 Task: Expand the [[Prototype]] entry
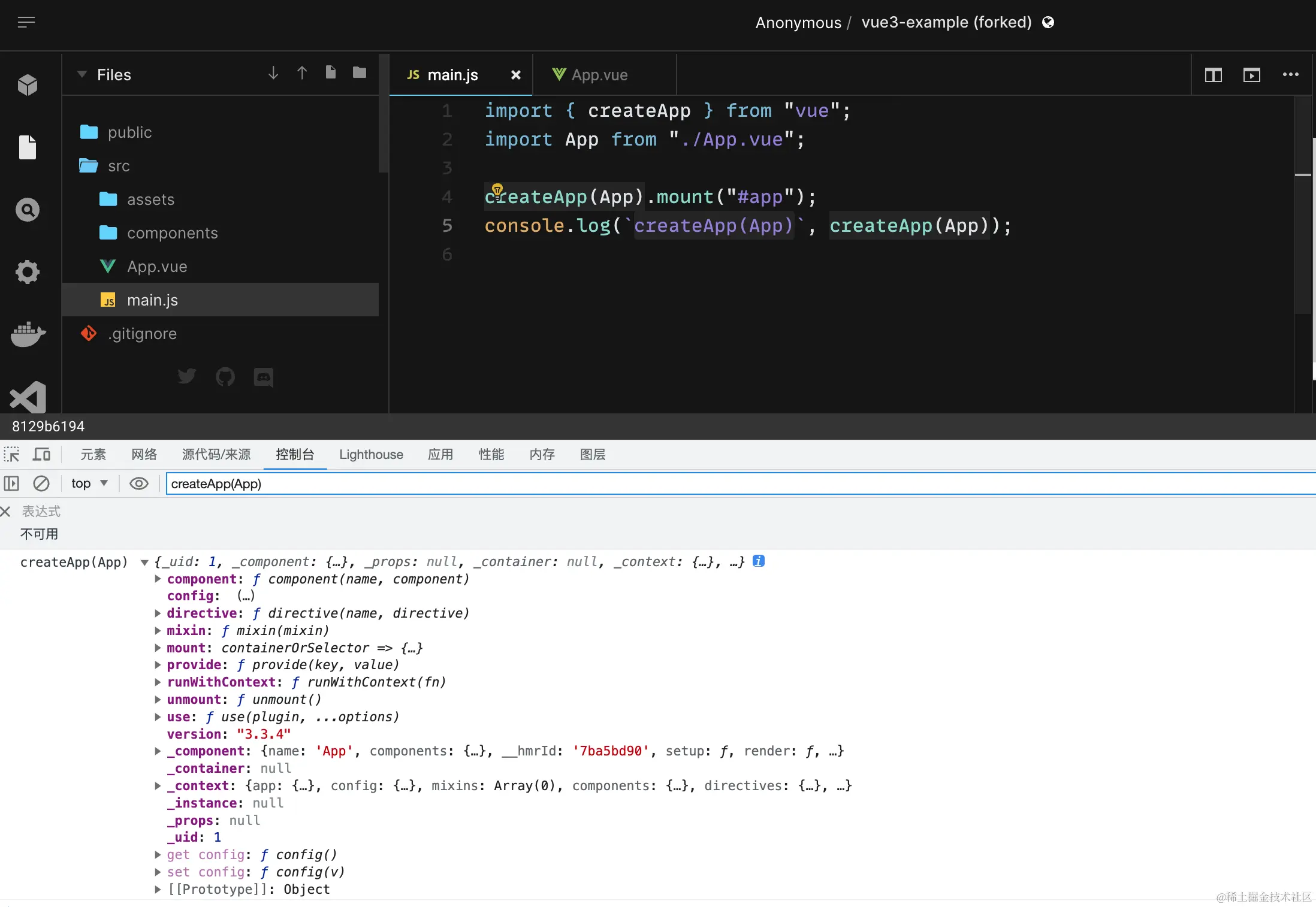pyautogui.click(x=158, y=889)
